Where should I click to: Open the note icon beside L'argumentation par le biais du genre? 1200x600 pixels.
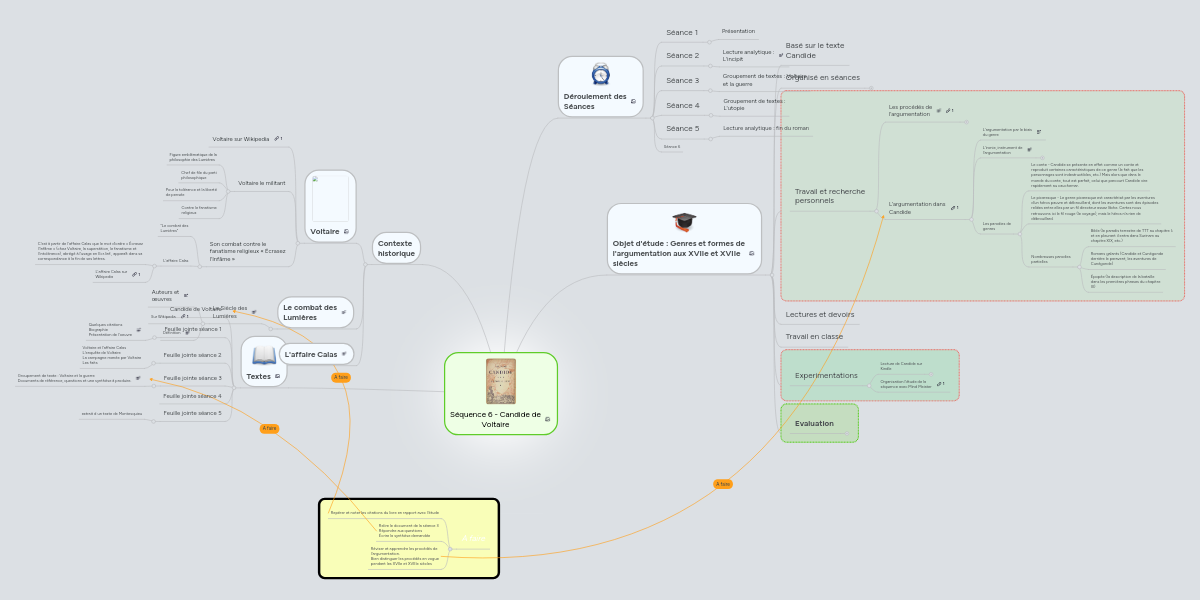[1038, 131]
